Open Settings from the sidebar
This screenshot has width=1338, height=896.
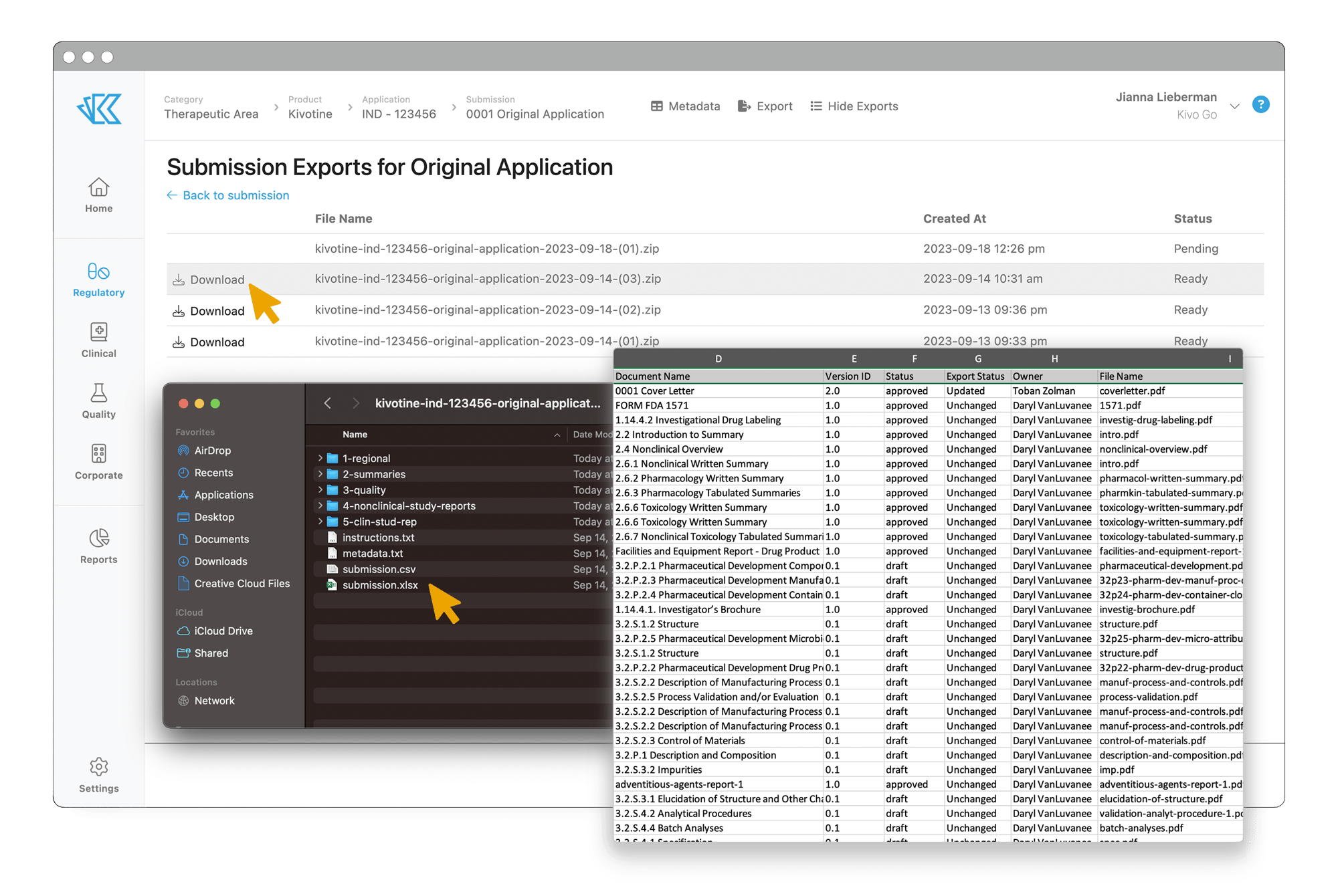98,776
